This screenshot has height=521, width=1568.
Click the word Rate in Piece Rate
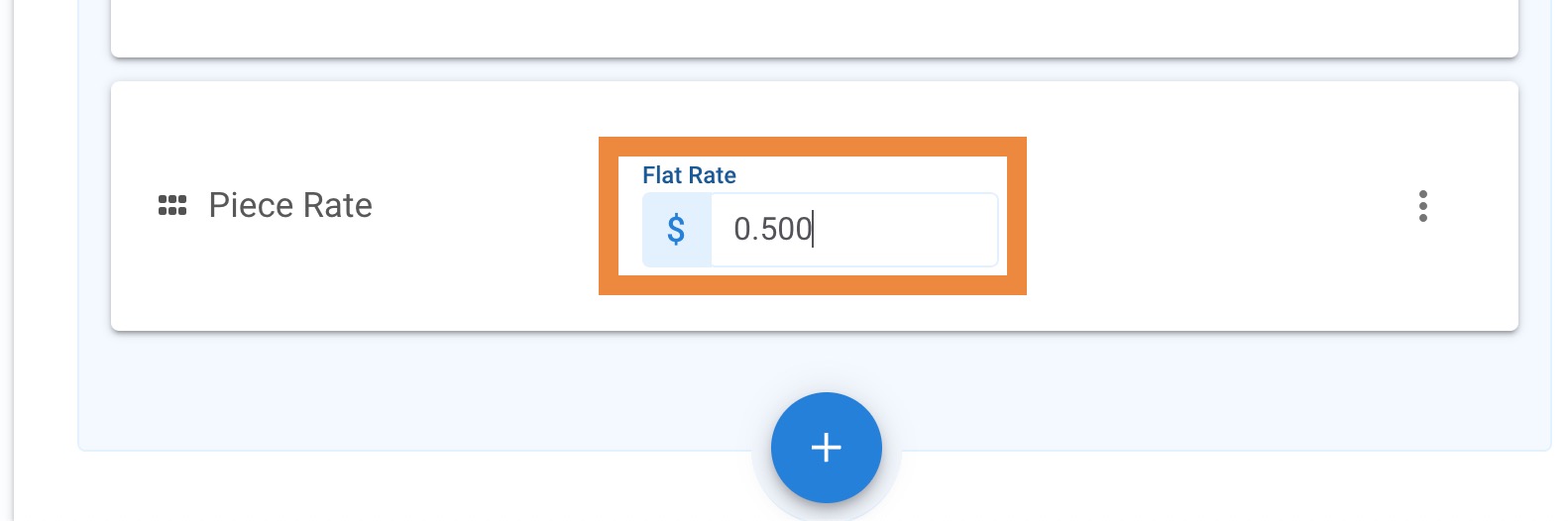pyautogui.click(x=337, y=205)
